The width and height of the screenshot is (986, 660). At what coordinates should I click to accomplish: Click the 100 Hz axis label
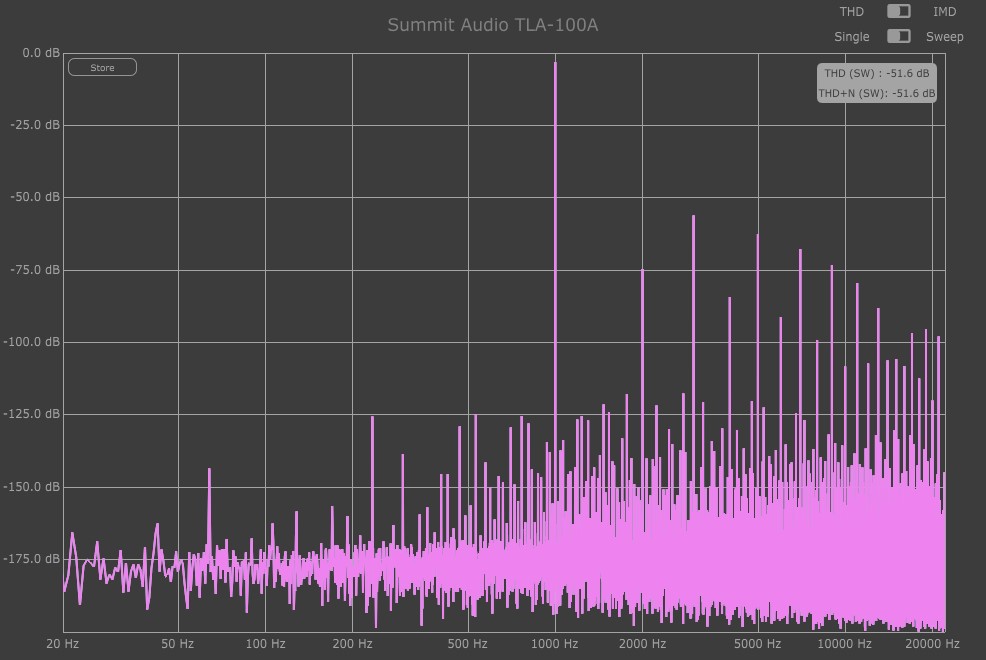tap(265, 644)
